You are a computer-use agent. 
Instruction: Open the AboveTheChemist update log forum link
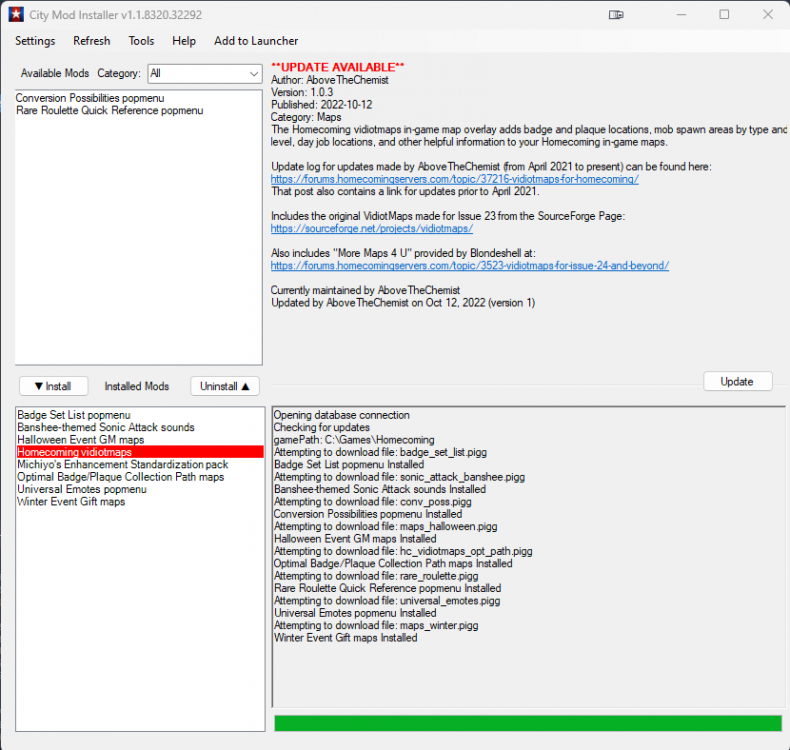454,179
